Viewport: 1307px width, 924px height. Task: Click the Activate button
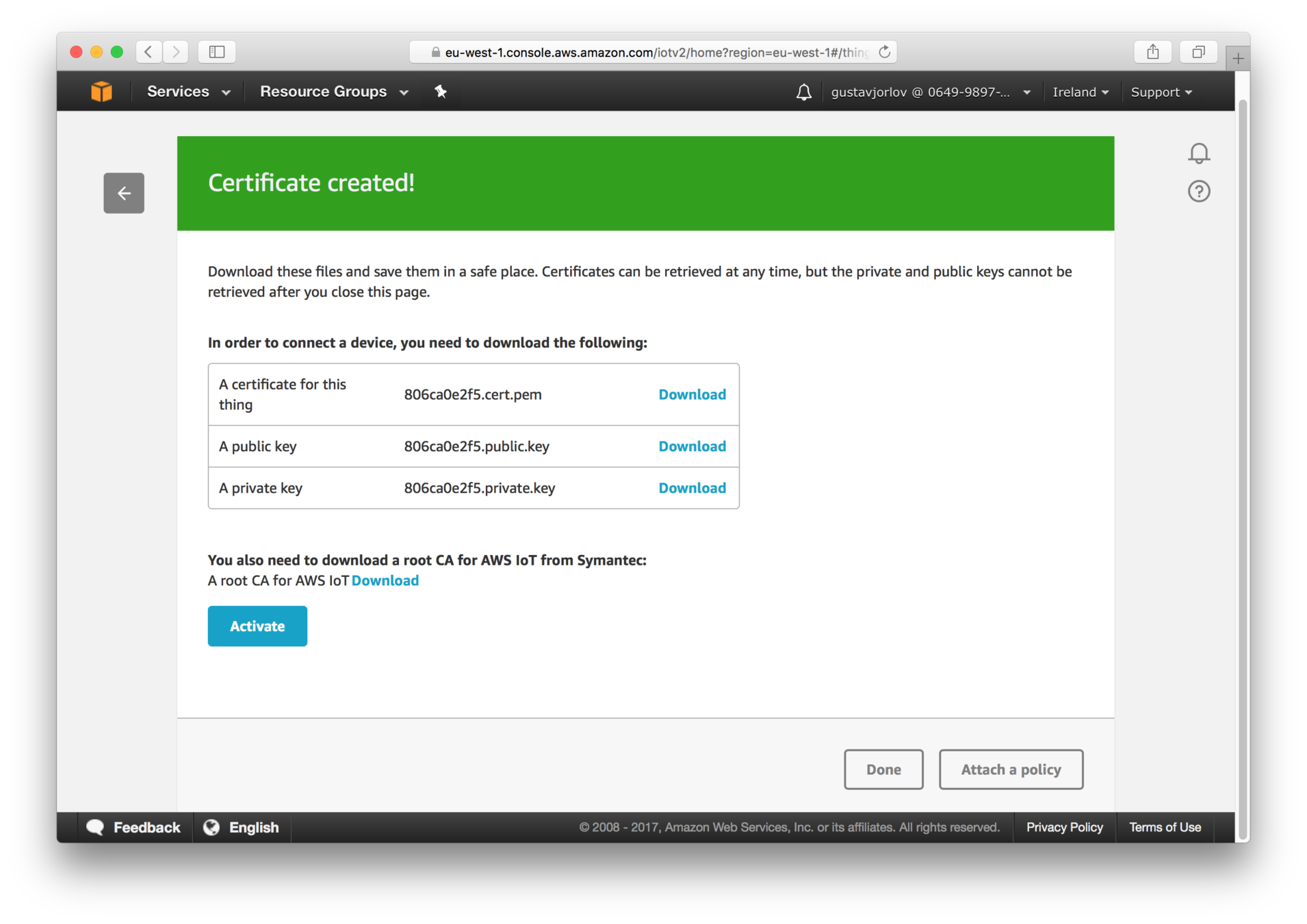[257, 626]
